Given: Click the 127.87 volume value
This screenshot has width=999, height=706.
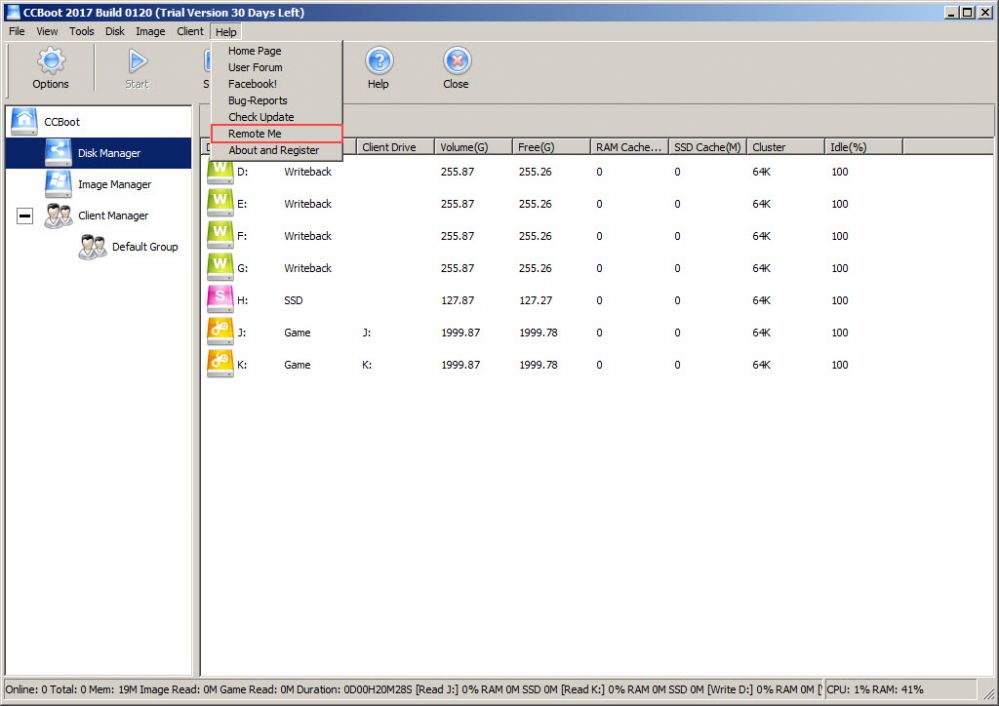Looking at the screenshot, I should tap(458, 300).
